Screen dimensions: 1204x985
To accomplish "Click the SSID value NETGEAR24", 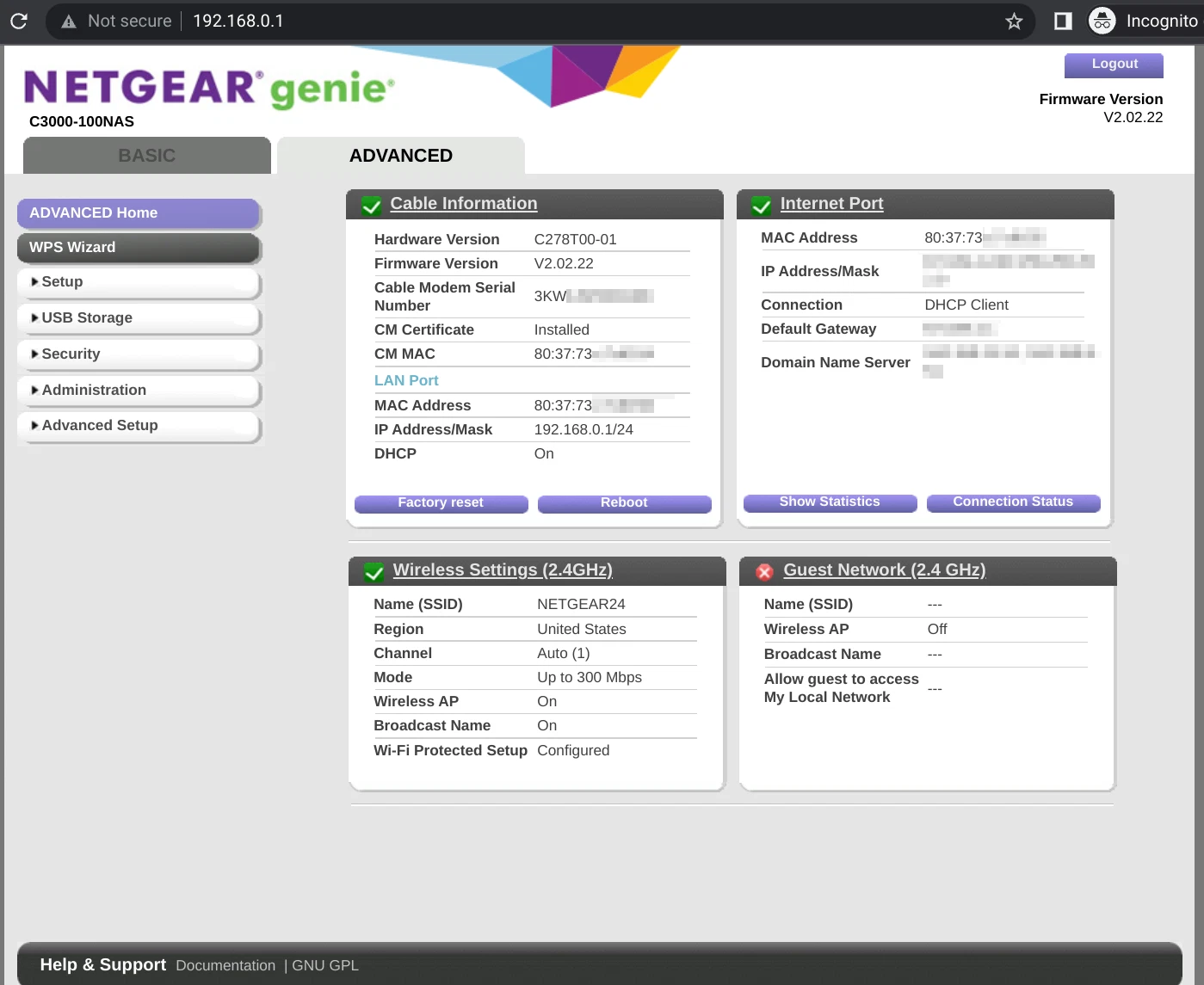I will [x=581, y=605].
